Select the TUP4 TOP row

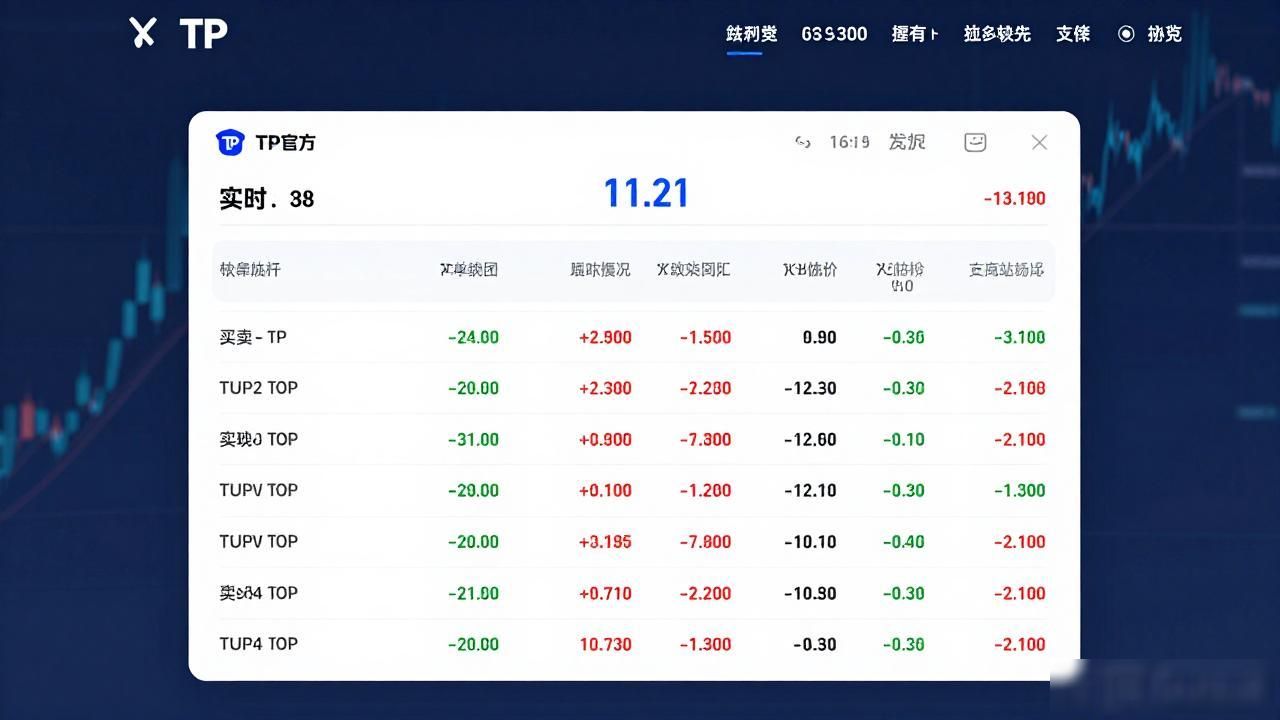[633, 644]
